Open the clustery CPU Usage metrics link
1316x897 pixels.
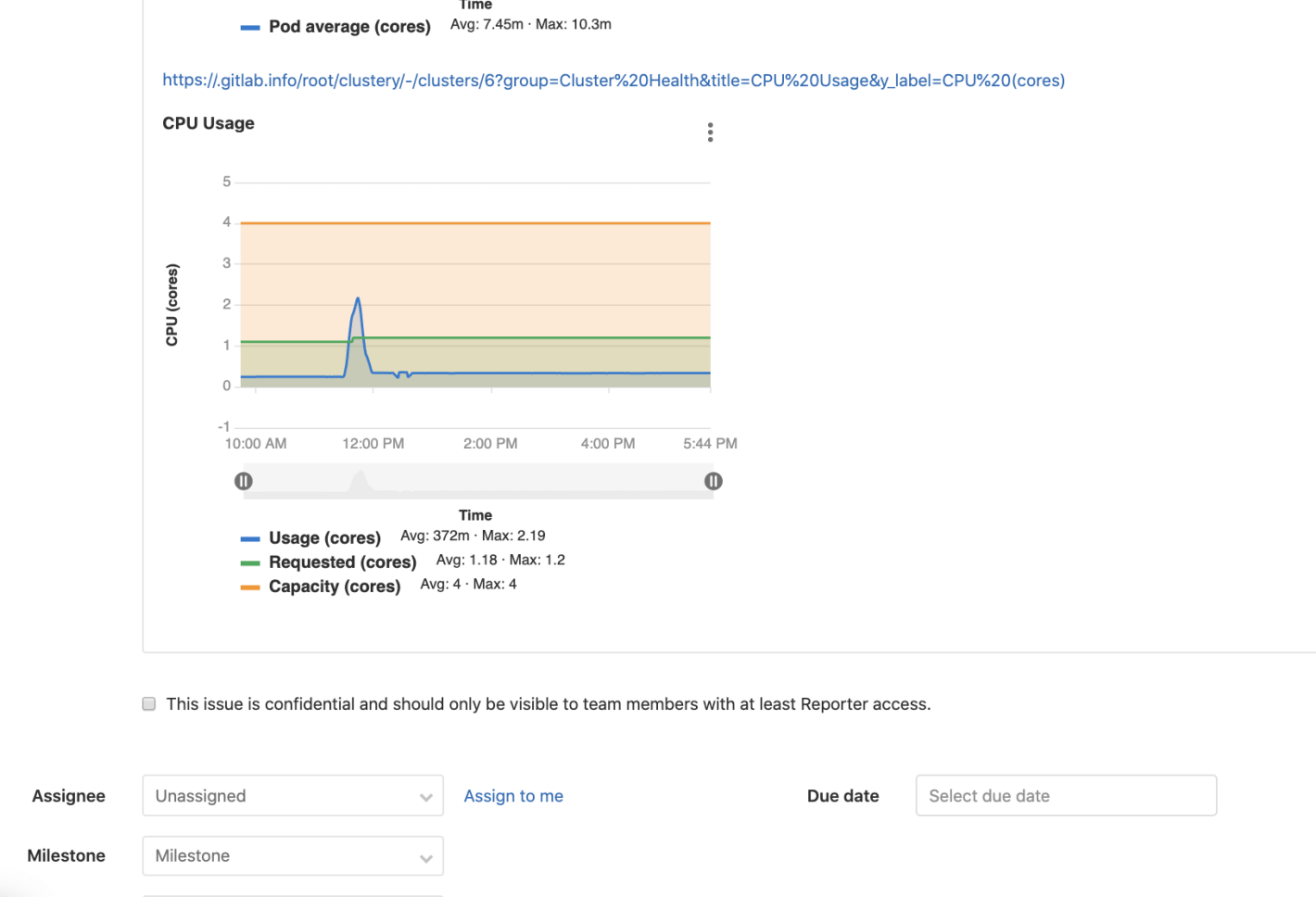pos(614,81)
